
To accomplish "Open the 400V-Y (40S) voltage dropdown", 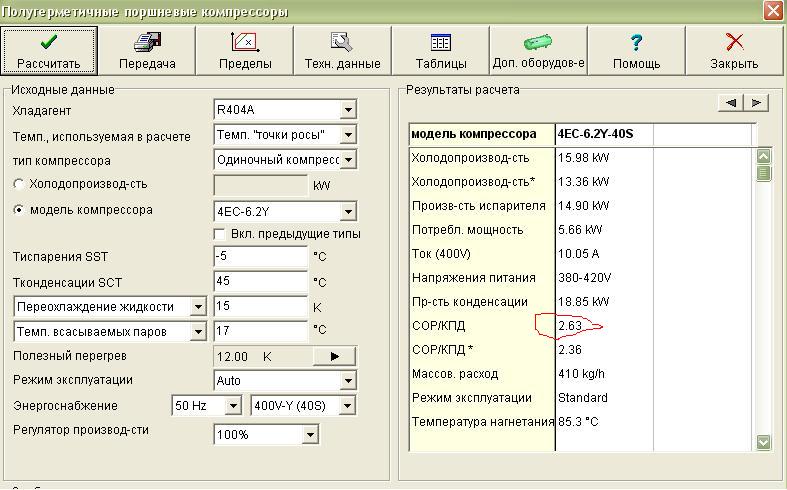I will click(347, 406).
